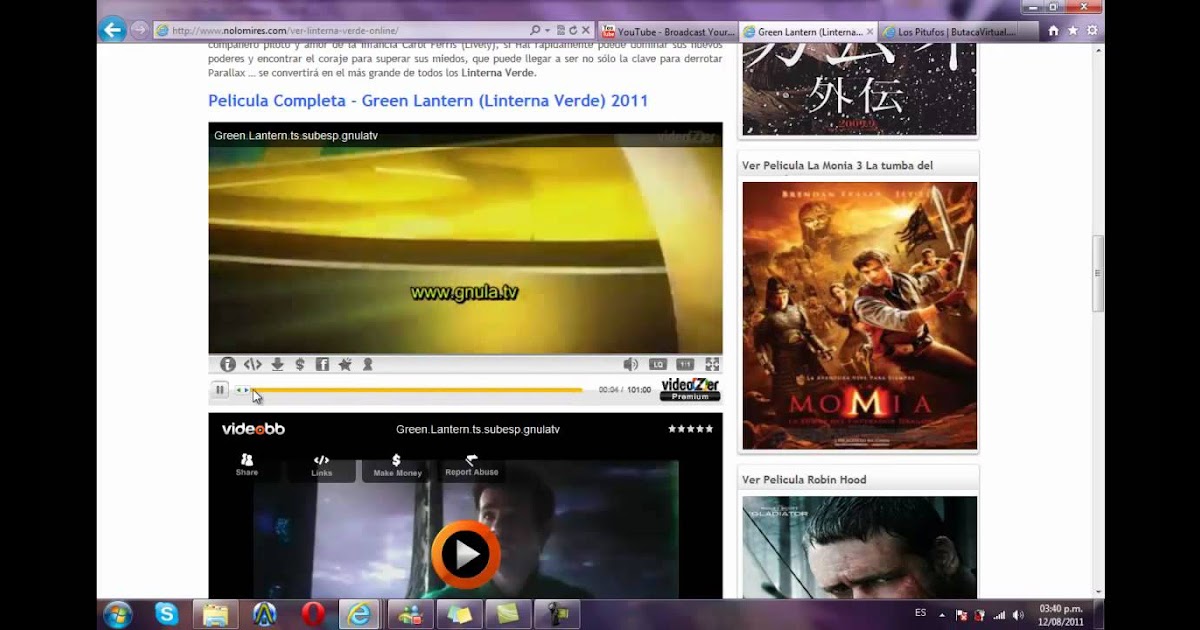1200x630 pixels.
Task: Open the browser Tools gear icon
Action: coord(1091,31)
